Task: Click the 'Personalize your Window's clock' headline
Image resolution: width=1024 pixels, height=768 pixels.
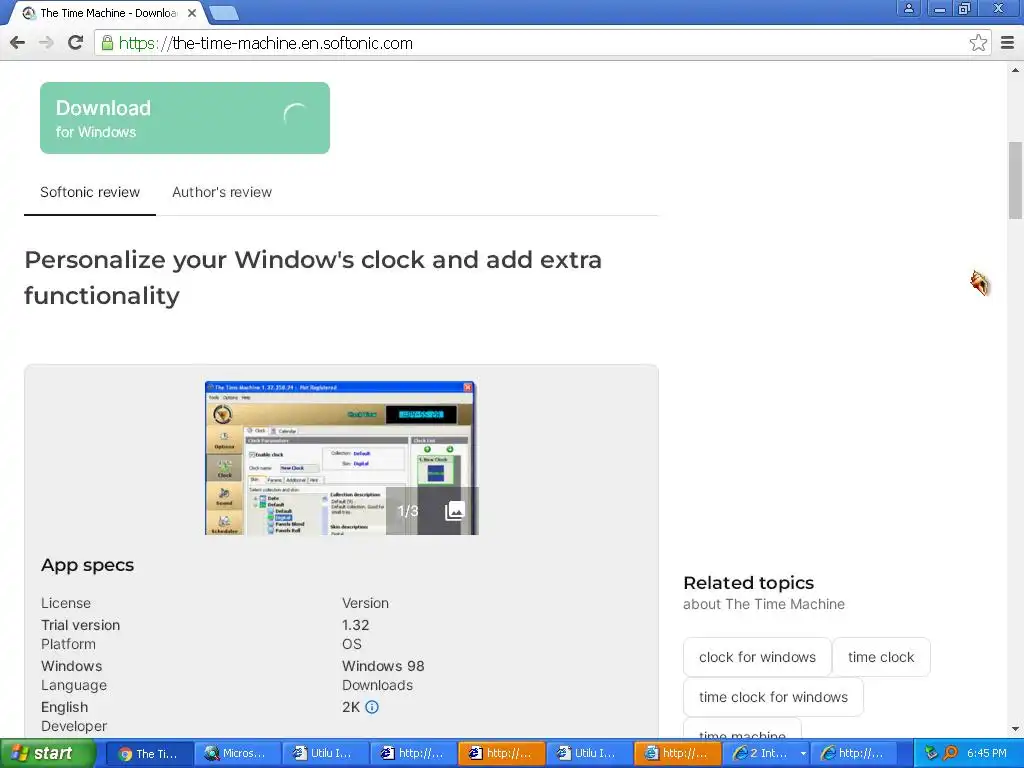Action: [x=313, y=278]
